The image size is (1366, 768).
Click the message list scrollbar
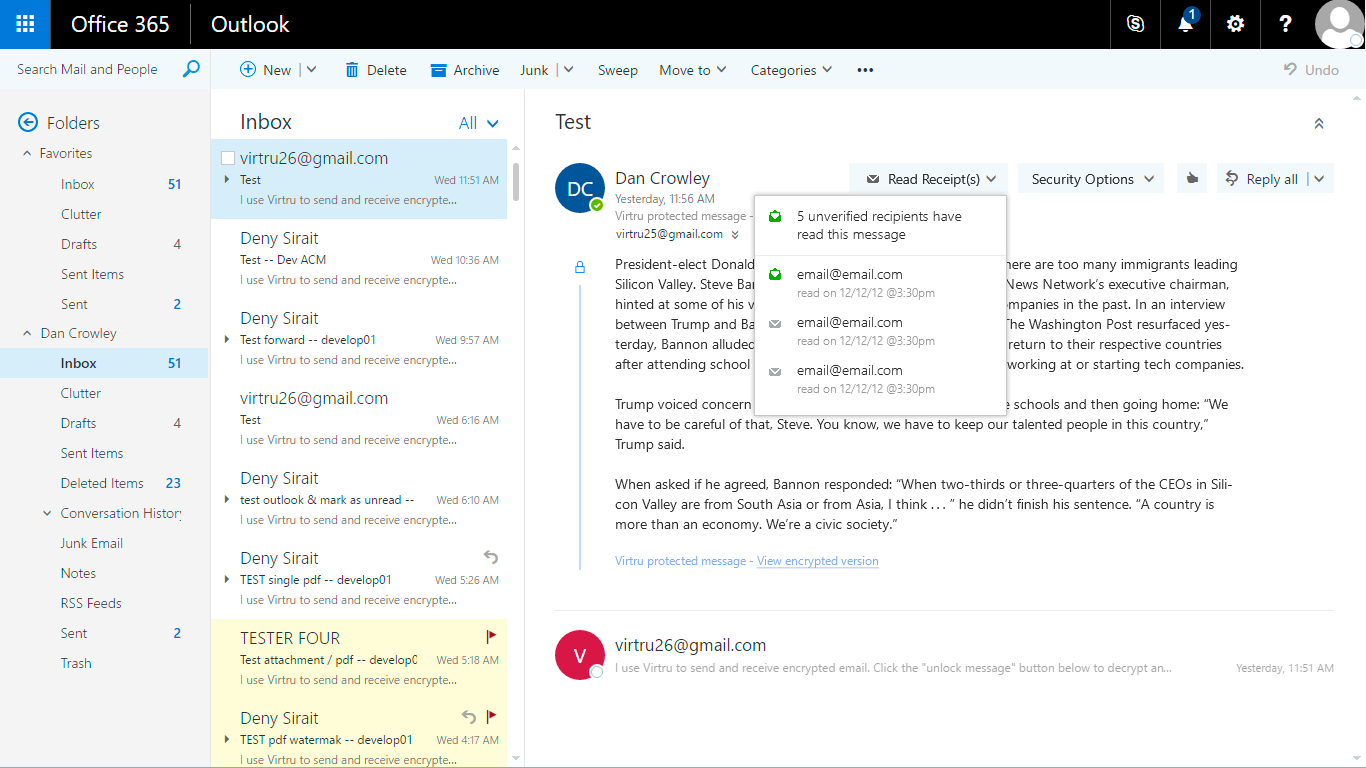click(516, 182)
